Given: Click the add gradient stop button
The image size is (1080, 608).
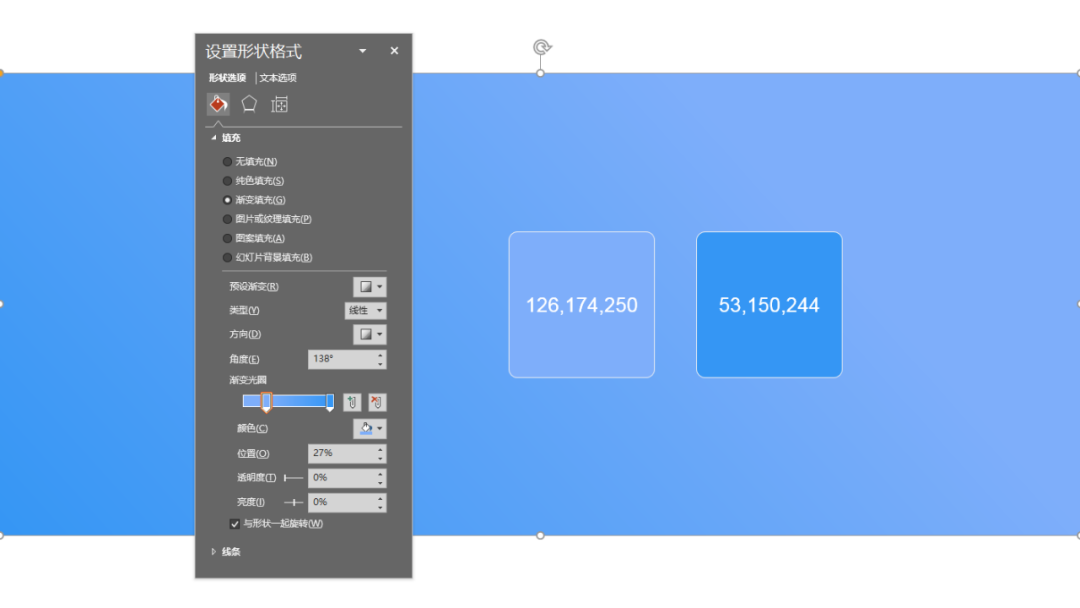Looking at the screenshot, I should click(352, 402).
